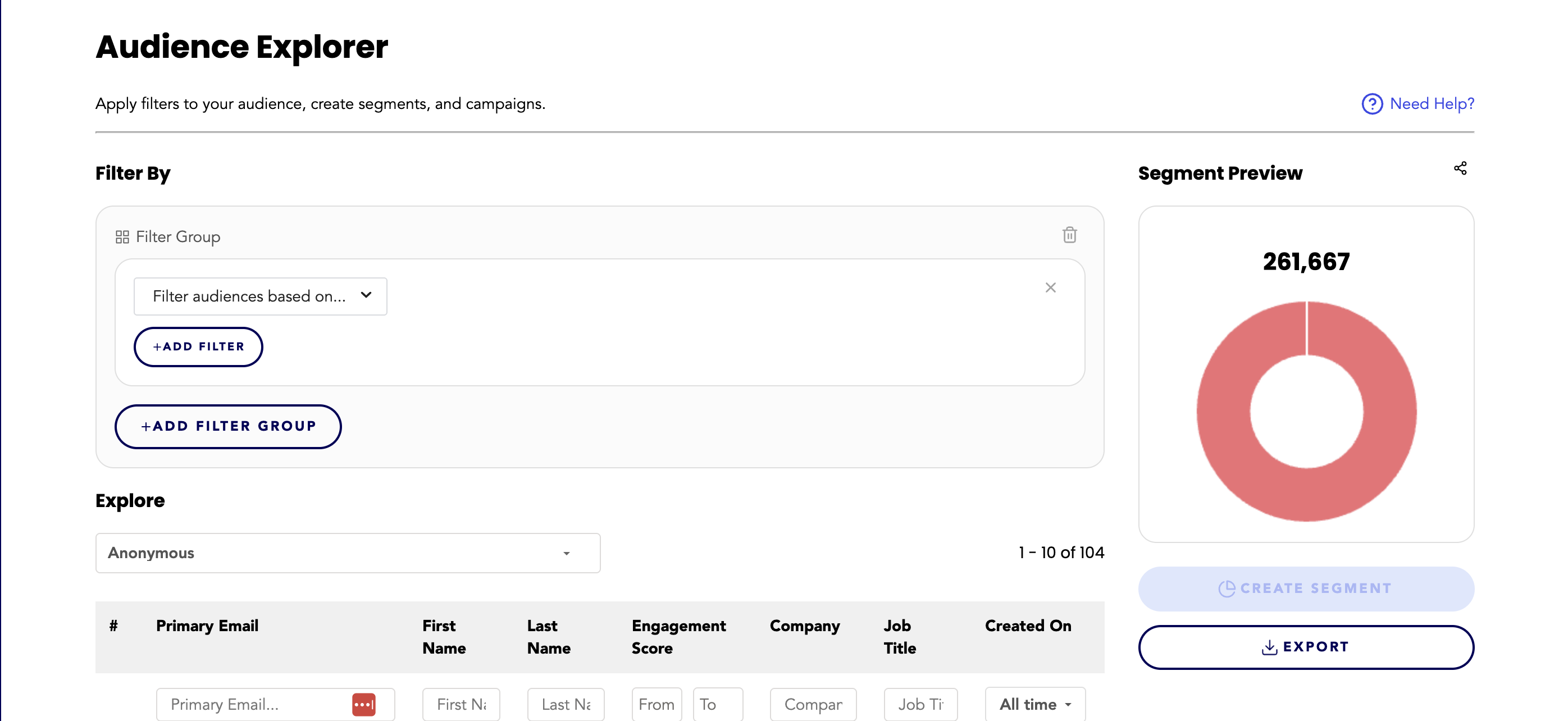Remove the filter row with X icon
This screenshot has width=1568, height=721.
click(x=1050, y=288)
